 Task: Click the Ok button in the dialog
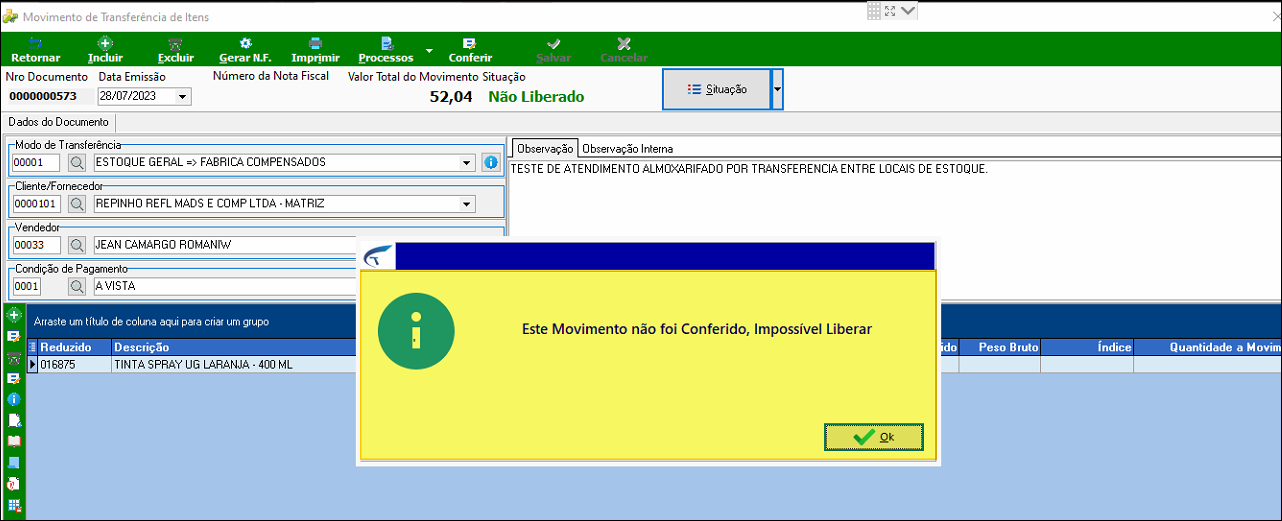[x=874, y=437]
